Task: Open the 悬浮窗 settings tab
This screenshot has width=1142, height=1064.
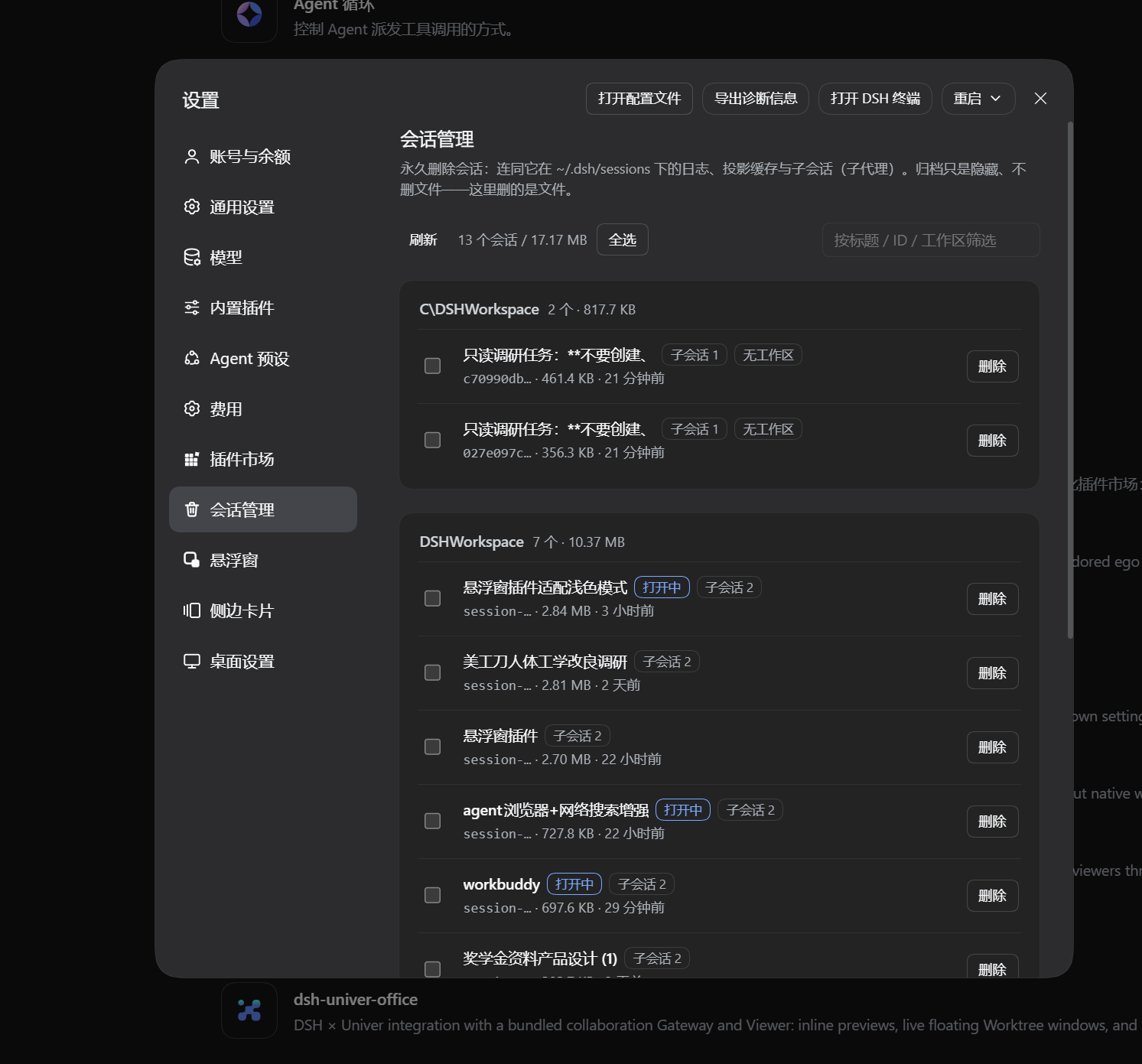Action: (x=263, y=561)
